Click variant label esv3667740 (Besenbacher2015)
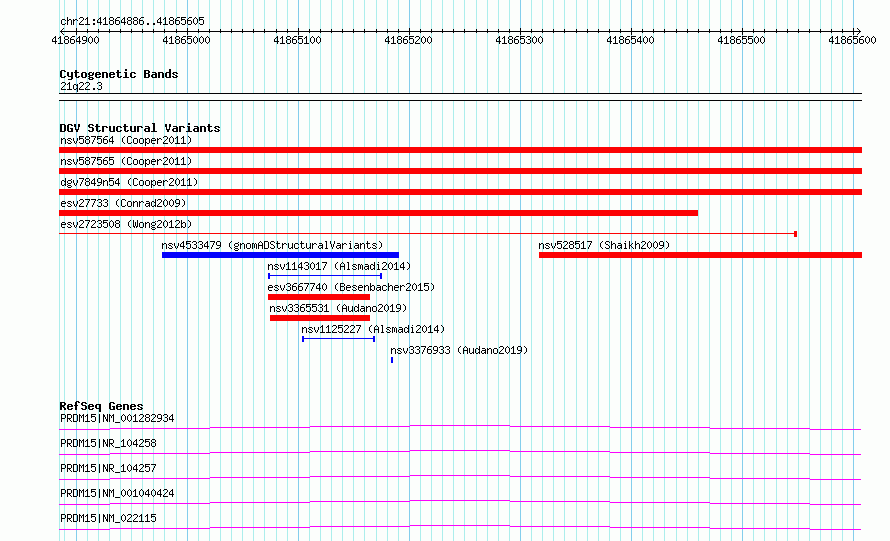 [351, 287]
